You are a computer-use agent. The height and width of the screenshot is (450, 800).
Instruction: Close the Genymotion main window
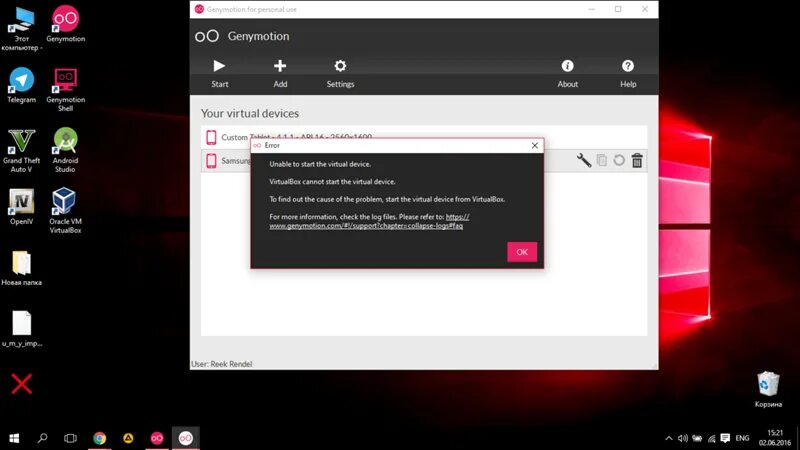(645, 9)
